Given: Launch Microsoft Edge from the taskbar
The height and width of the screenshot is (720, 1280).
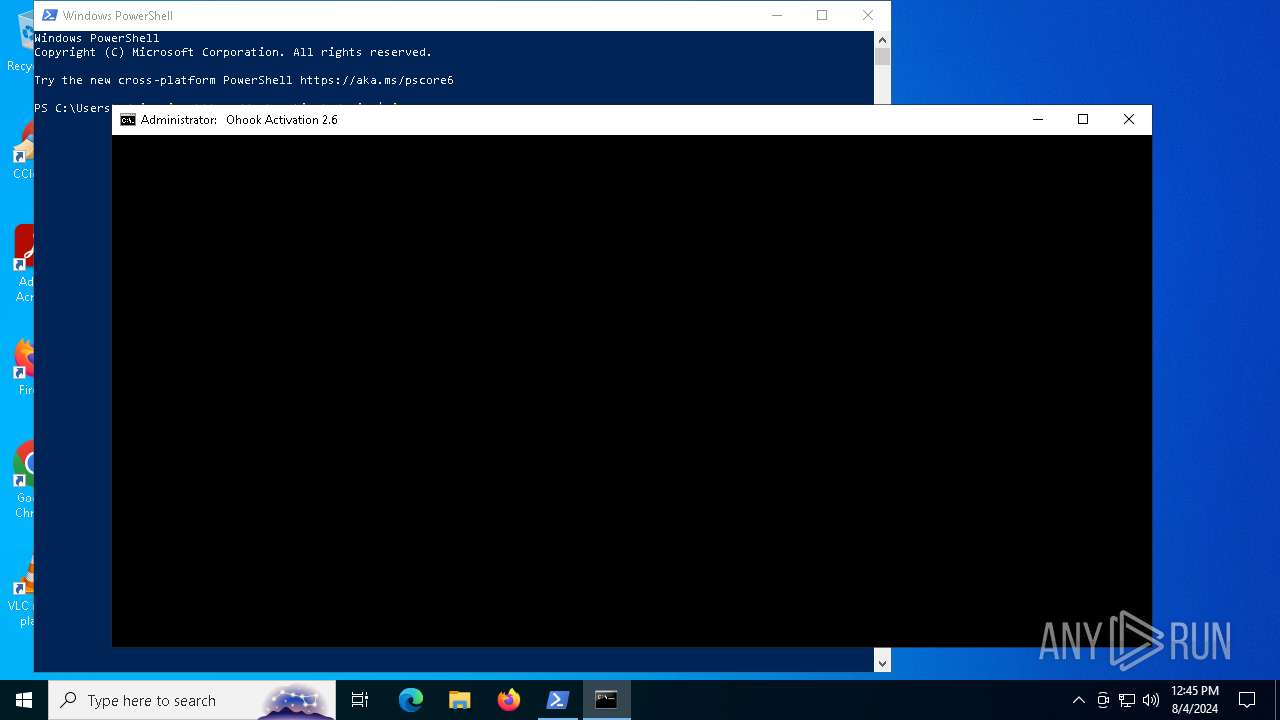Looking at the screenshot, I should coord(411,700).
